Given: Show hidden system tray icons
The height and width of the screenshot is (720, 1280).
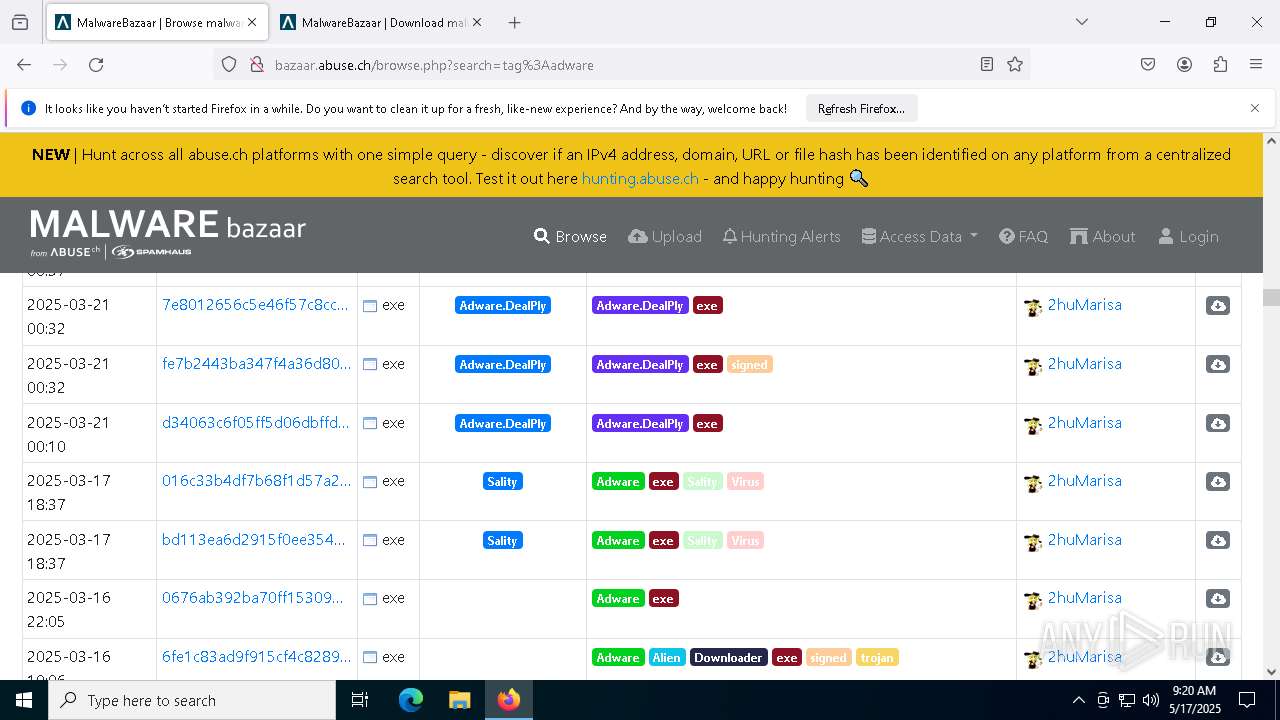Looking at the screenshot, I should click(x=1078, y=700).
